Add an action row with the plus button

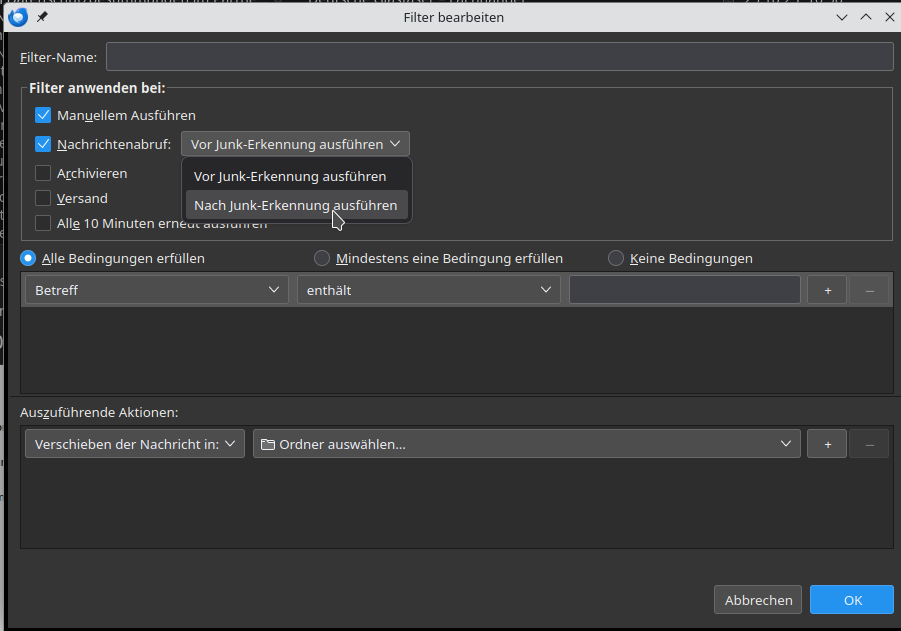click(827, 444)
